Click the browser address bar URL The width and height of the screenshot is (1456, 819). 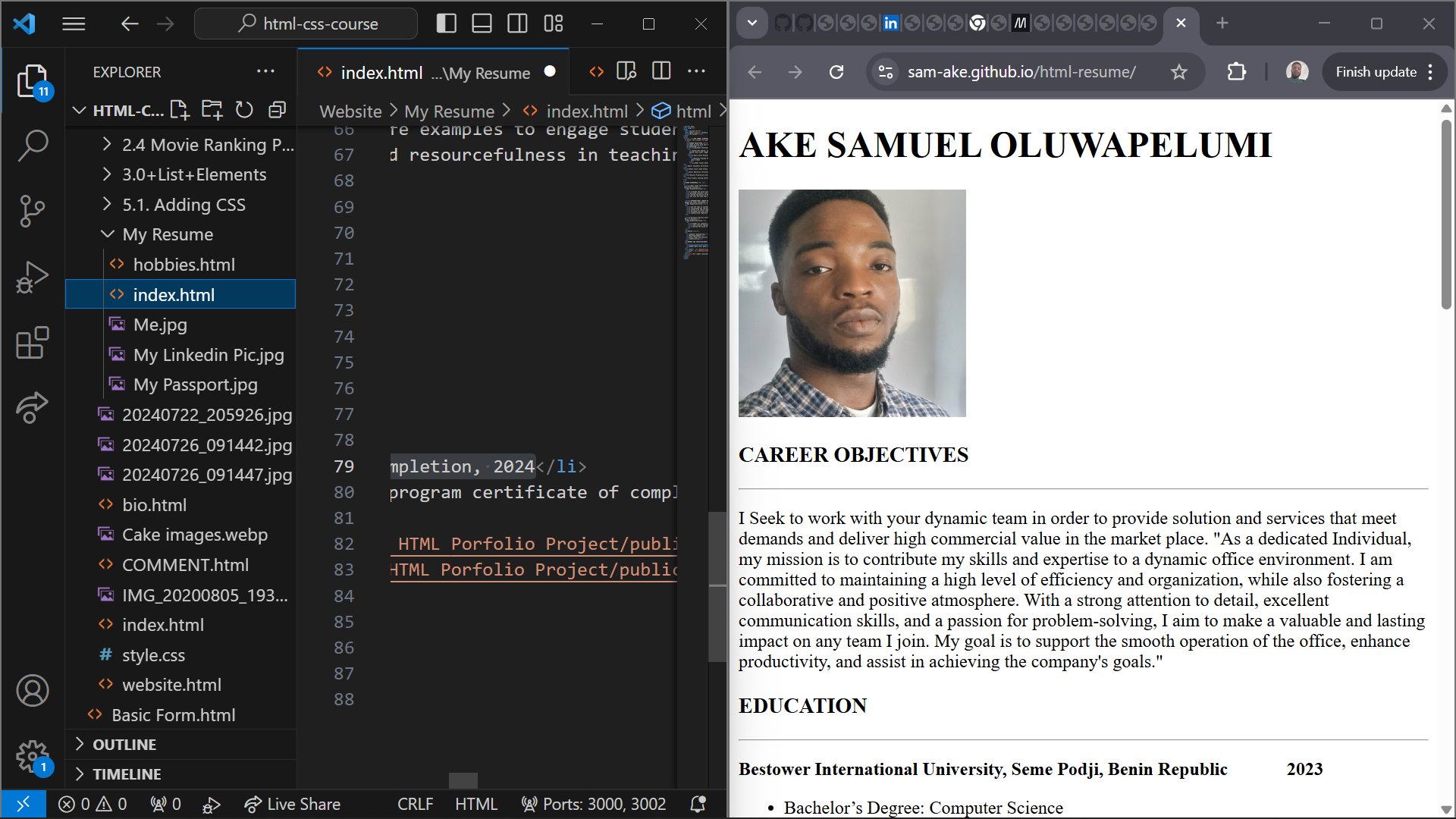click(x=1021, y=72)
